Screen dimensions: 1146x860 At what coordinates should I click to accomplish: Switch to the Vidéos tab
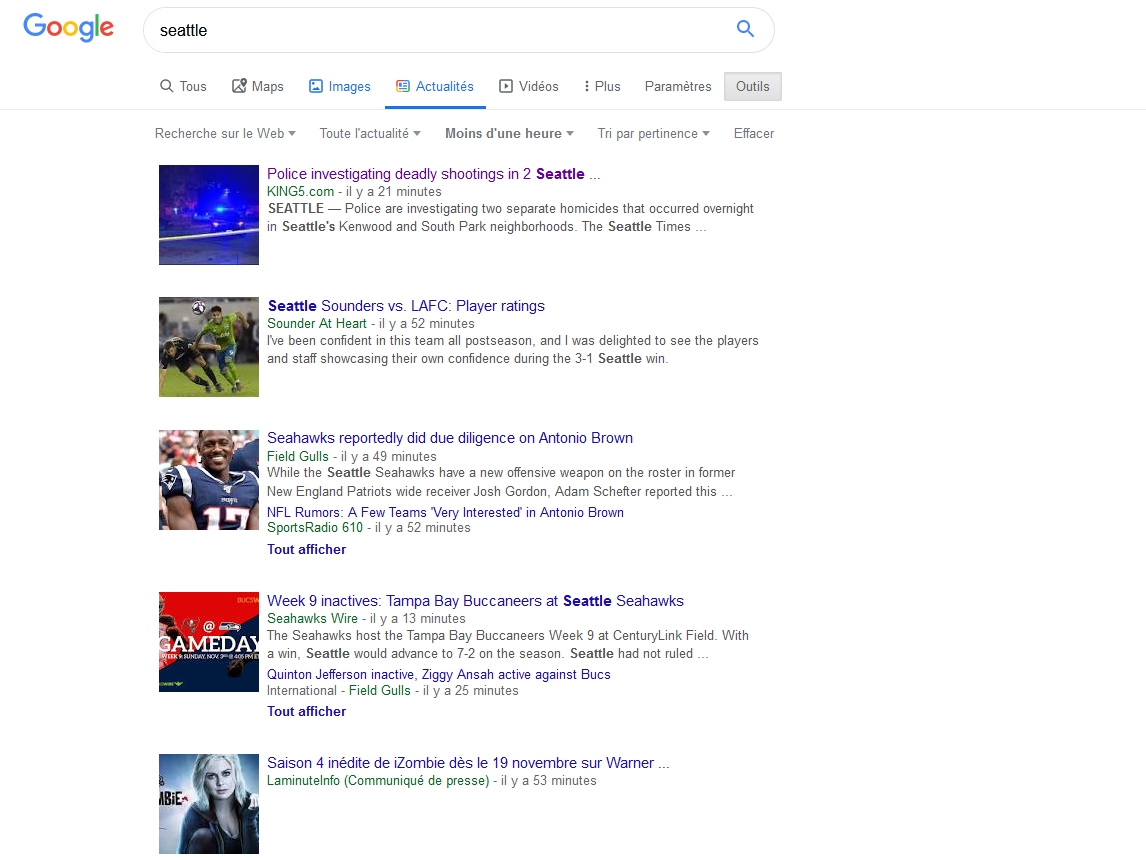[529, 87]
